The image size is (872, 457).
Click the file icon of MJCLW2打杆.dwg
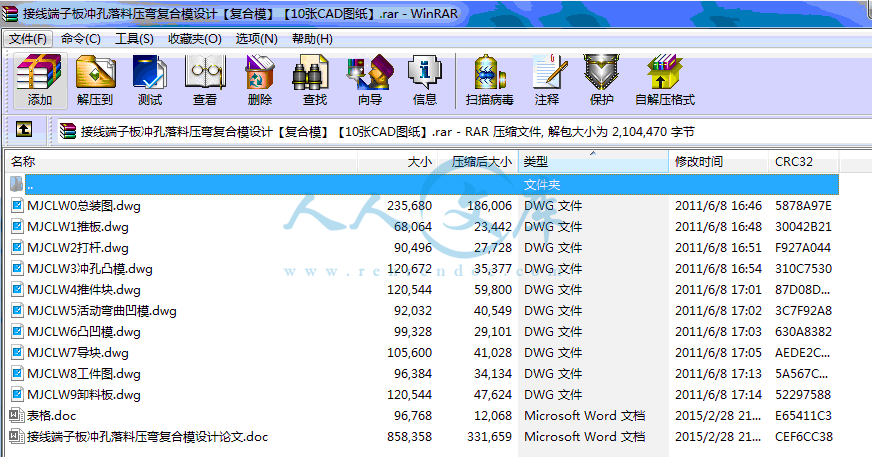pyautogui.click(x=17, y=247)
